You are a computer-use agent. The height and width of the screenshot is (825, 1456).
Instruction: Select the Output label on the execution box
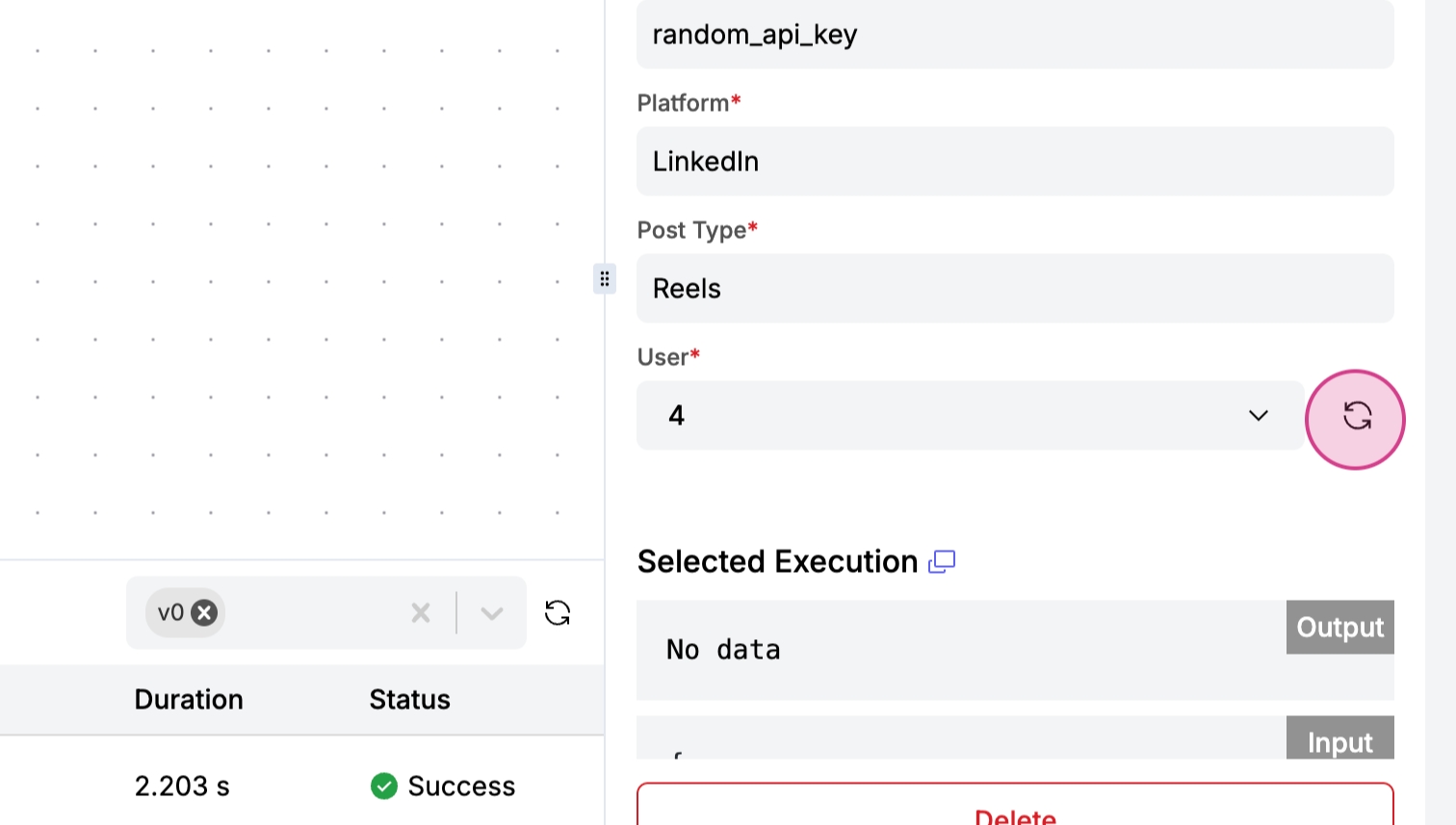(1339, 628)
